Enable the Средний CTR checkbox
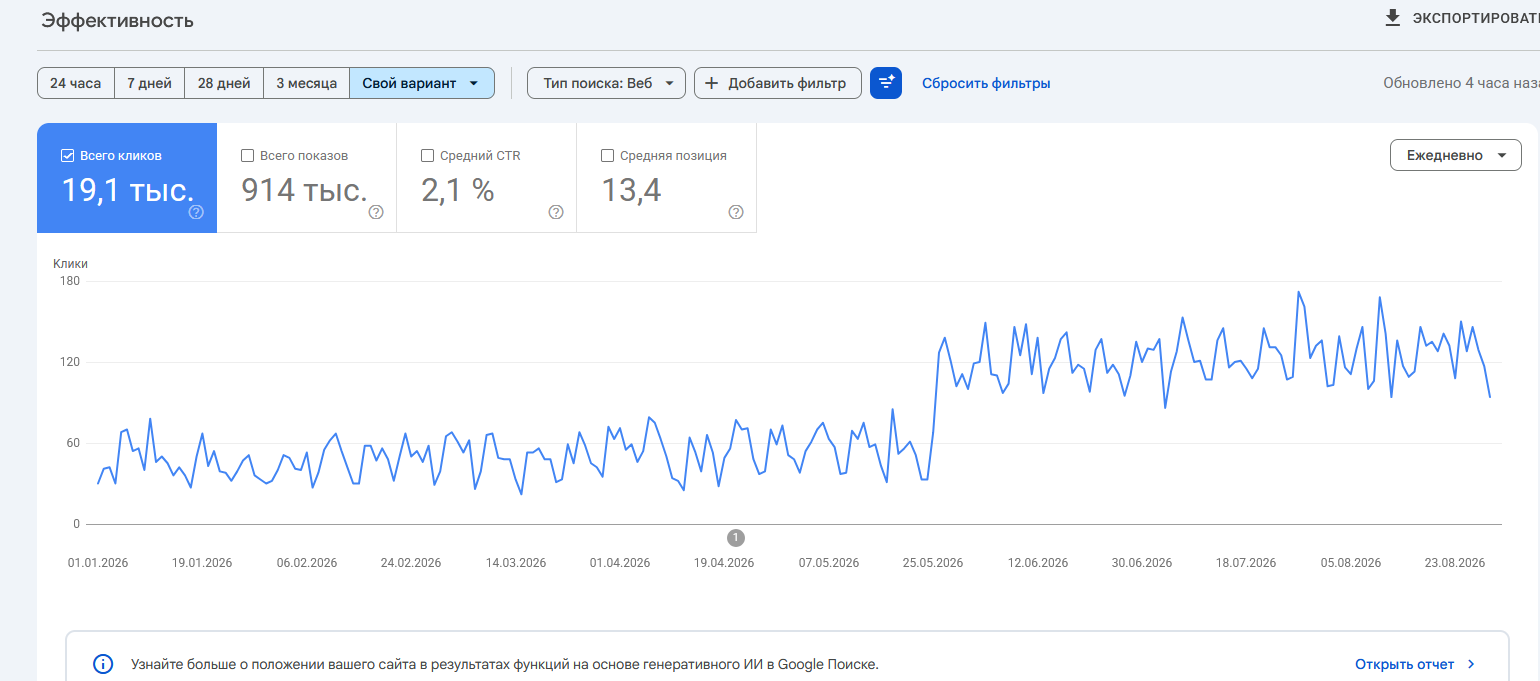 pyautogui.click(x=427, y=155)
